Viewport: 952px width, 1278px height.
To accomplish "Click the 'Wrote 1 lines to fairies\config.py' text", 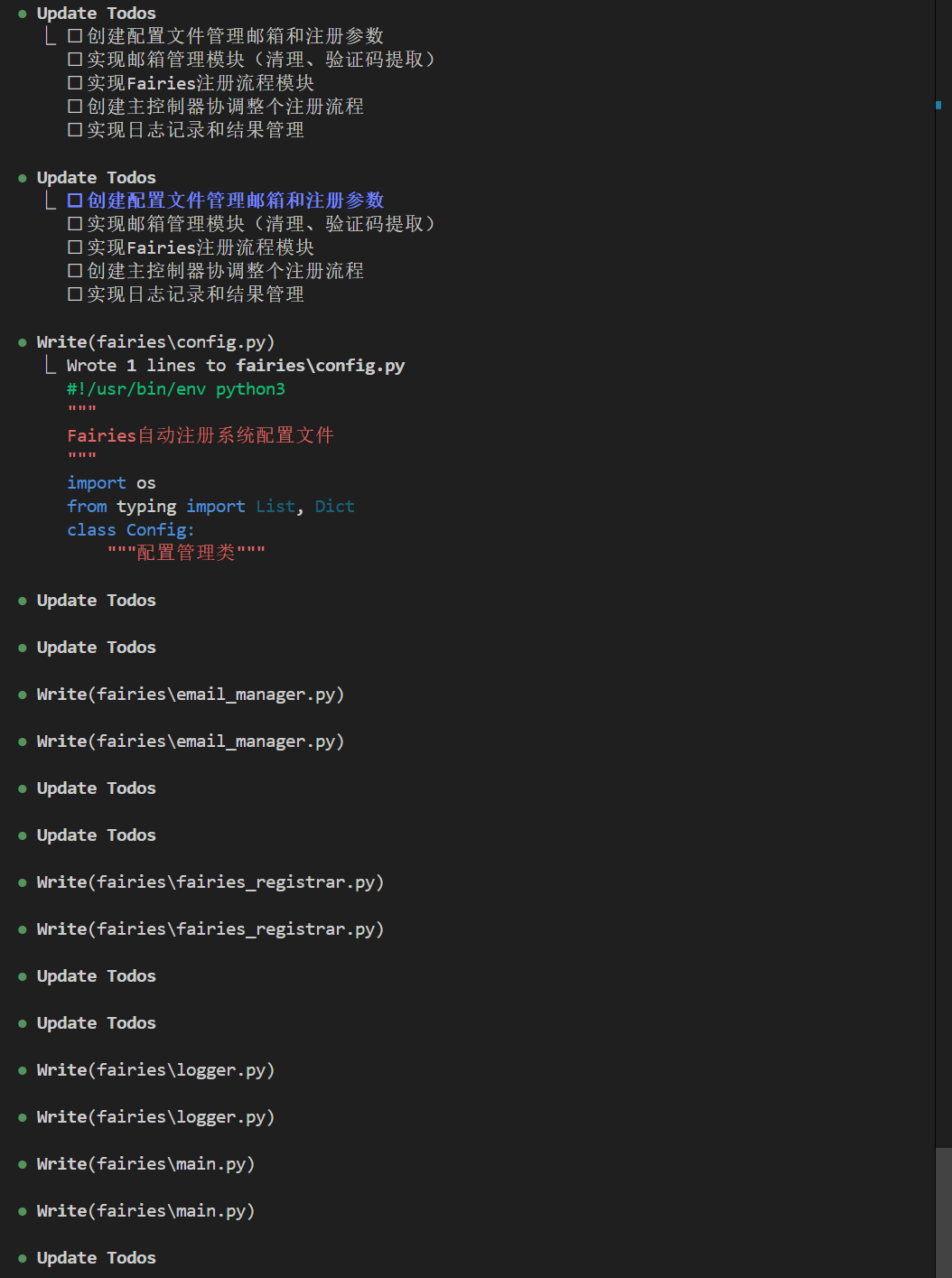I will click(x=235, y=366).
